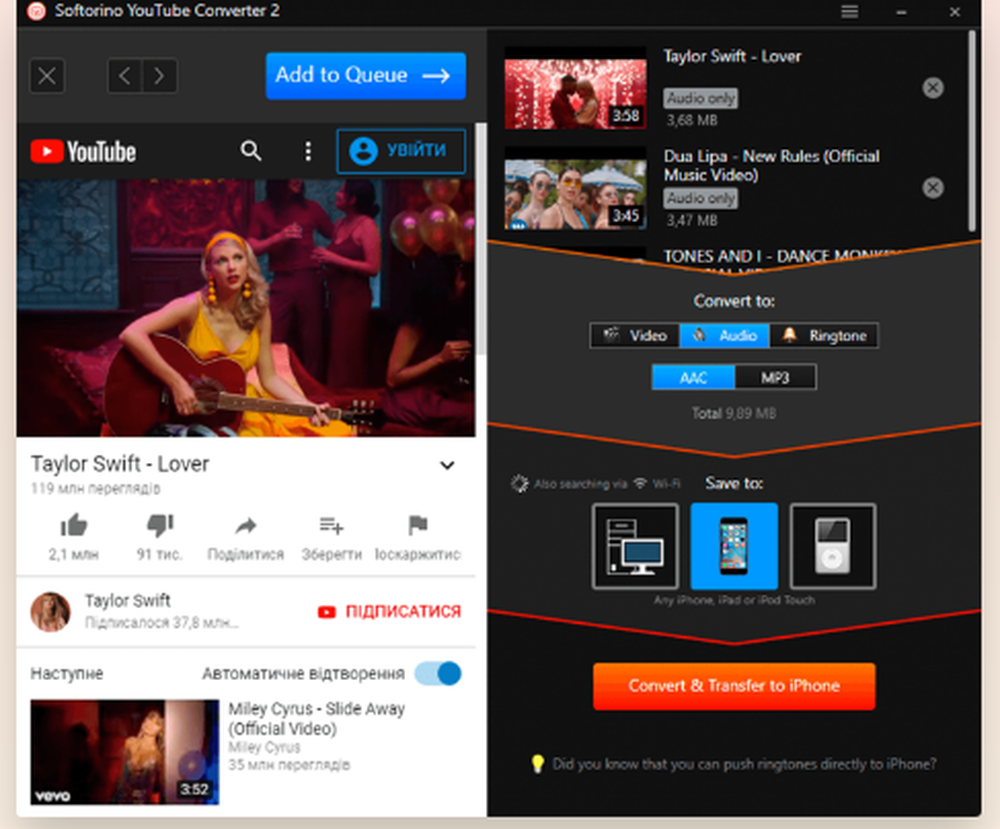This screenshot has width=1000, height=829.
Task: Click the Taylor Swift video player
Action: coord(246,308)
